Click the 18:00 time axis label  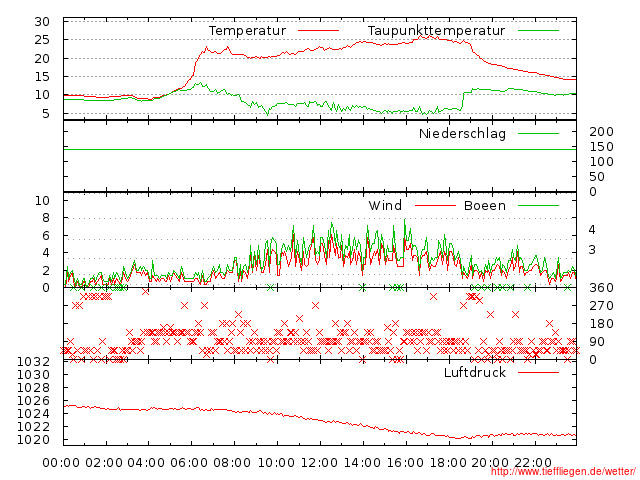coord(448,463)
